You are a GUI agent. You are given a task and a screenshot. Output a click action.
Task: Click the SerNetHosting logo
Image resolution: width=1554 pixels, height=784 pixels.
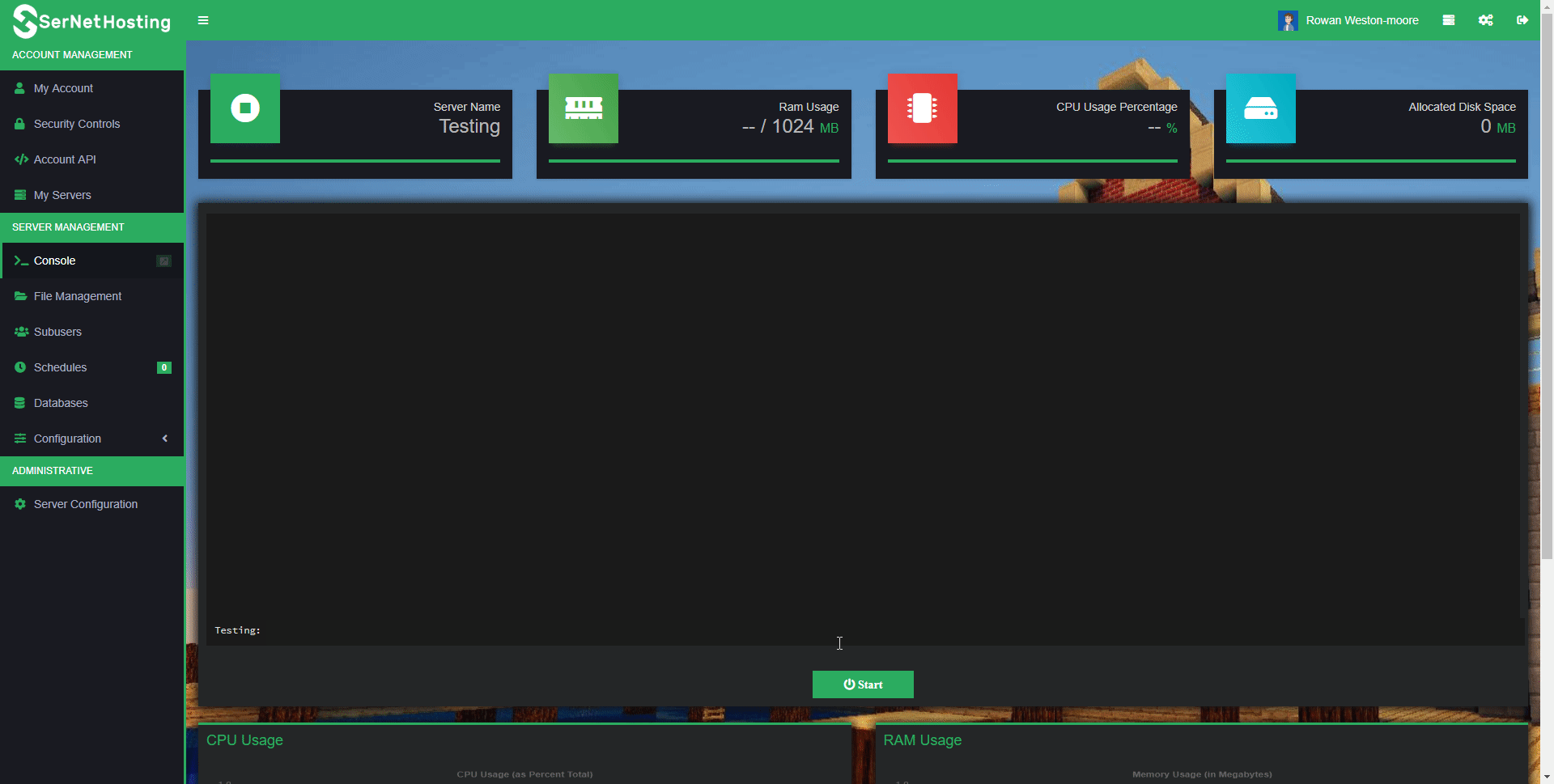(x=91, y=21)
